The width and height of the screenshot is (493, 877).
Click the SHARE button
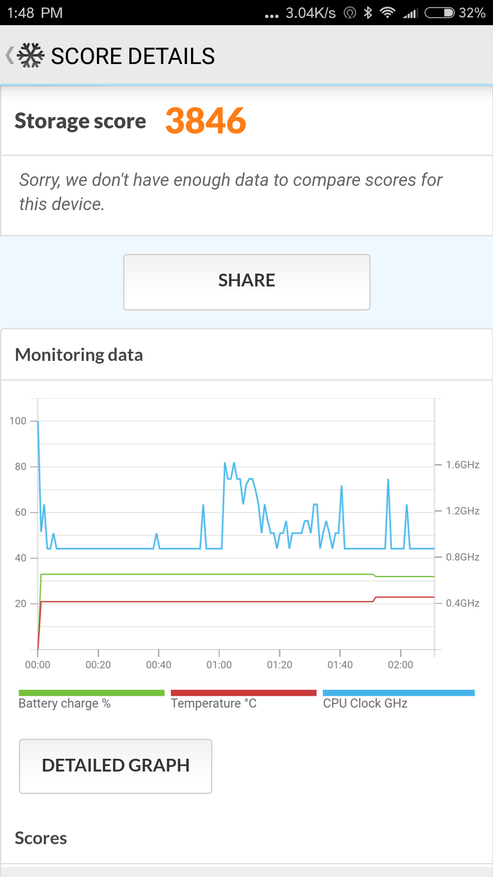(x=247, y=282)
